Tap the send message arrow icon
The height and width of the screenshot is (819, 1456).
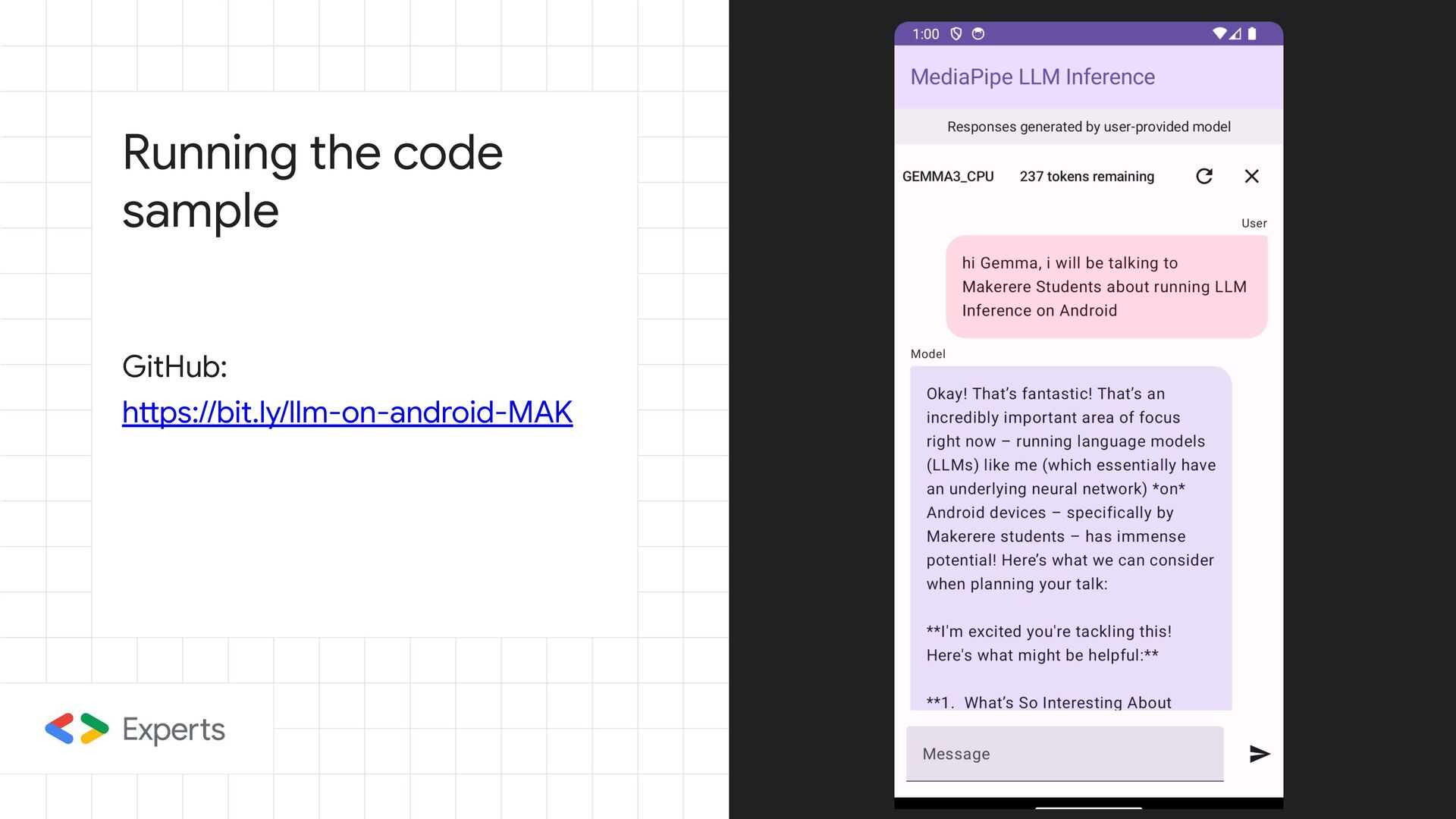pyautogui.click(x=1259, y=753)
